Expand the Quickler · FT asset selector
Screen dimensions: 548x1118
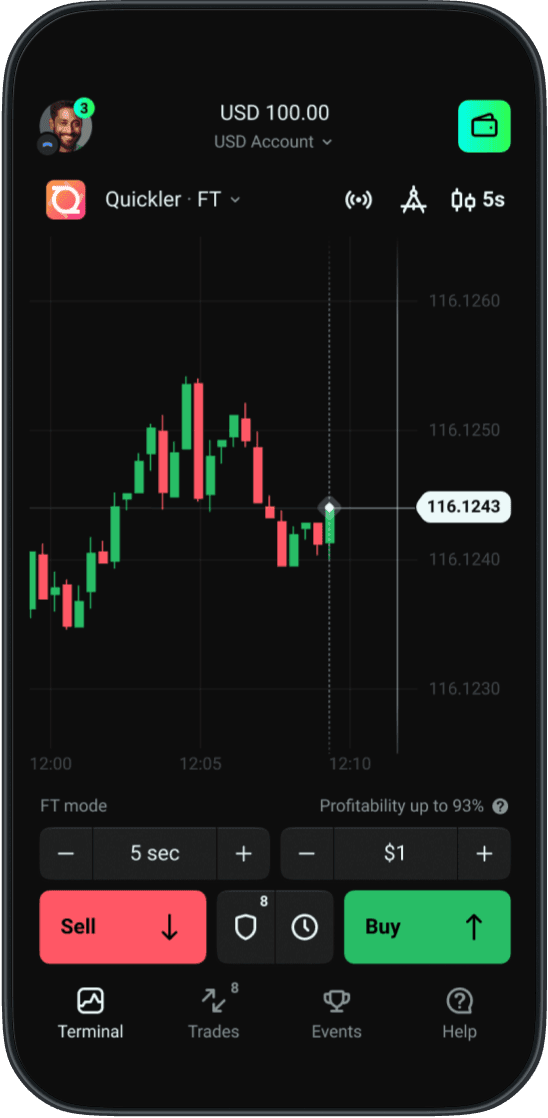click(173, 200)
